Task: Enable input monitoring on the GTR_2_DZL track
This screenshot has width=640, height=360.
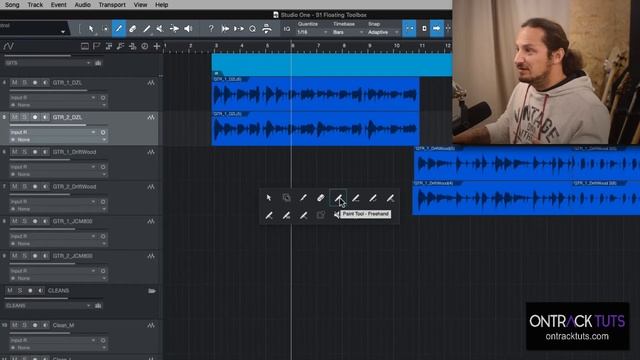Action: (x=45, y=117)
